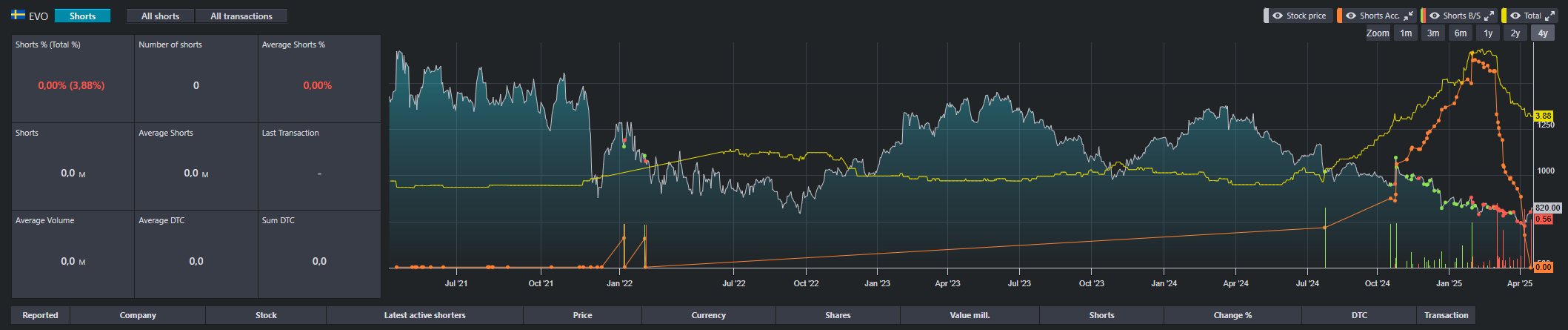The width and height of the screenshot is (1568, 330).
Task: Collapse the Shorts Acc. chart with arrows icon
Action: click(x=1409, y=16)
